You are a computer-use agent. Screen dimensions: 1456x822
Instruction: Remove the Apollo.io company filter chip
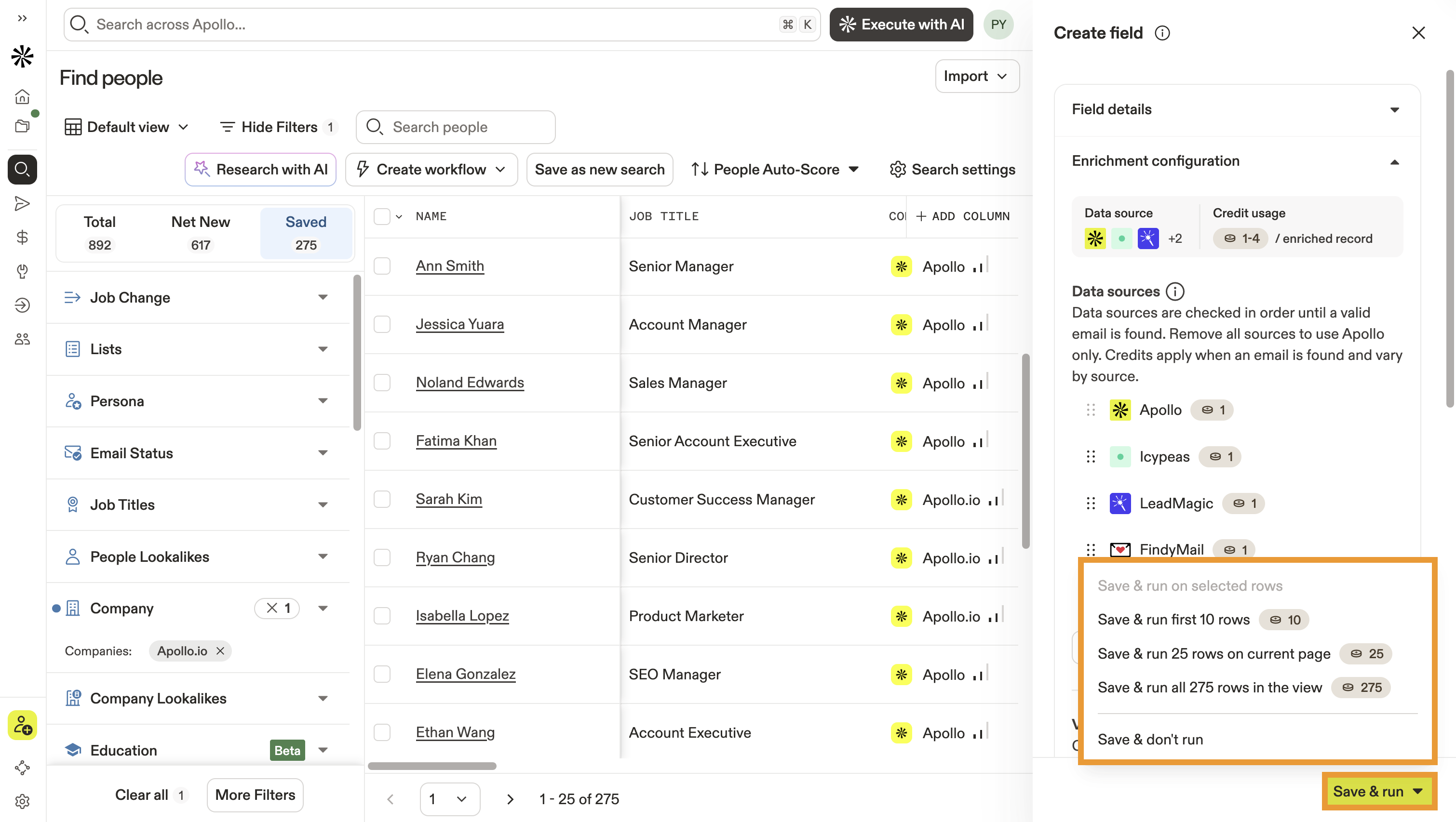(x=221, y=651)
